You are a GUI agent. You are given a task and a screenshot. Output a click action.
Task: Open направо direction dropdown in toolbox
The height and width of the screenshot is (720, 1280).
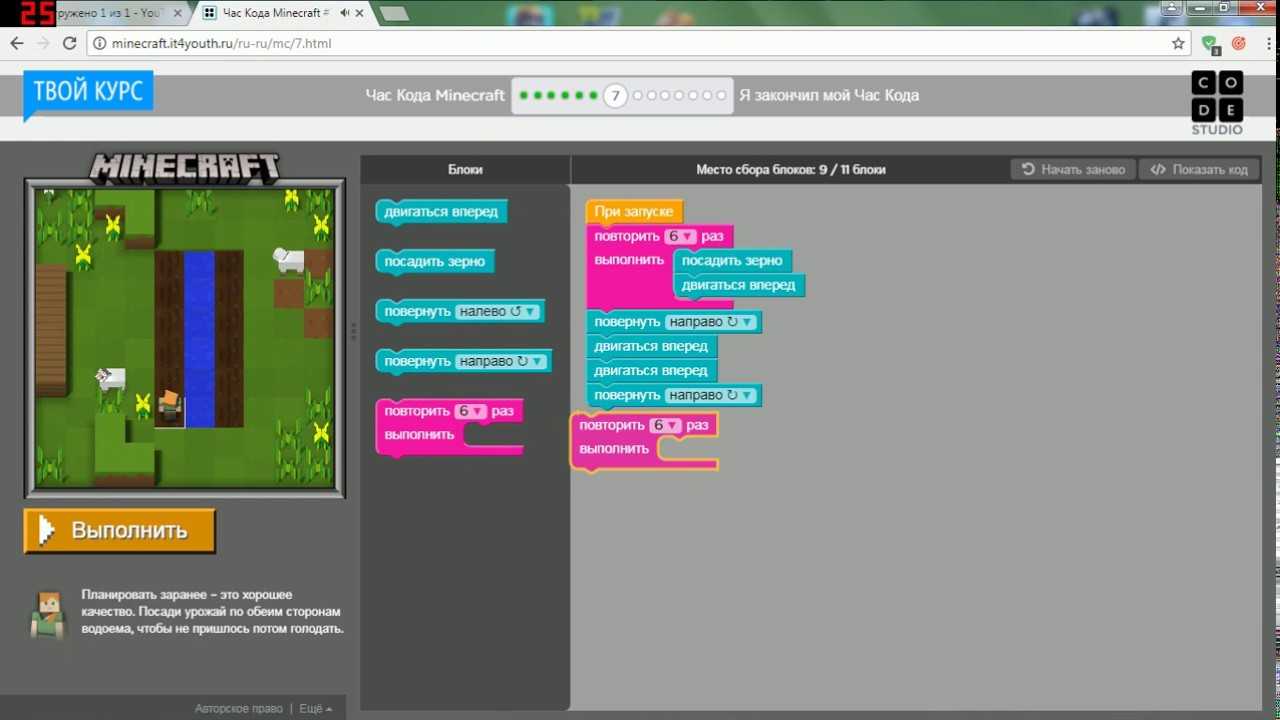click(x=502, y=361)
